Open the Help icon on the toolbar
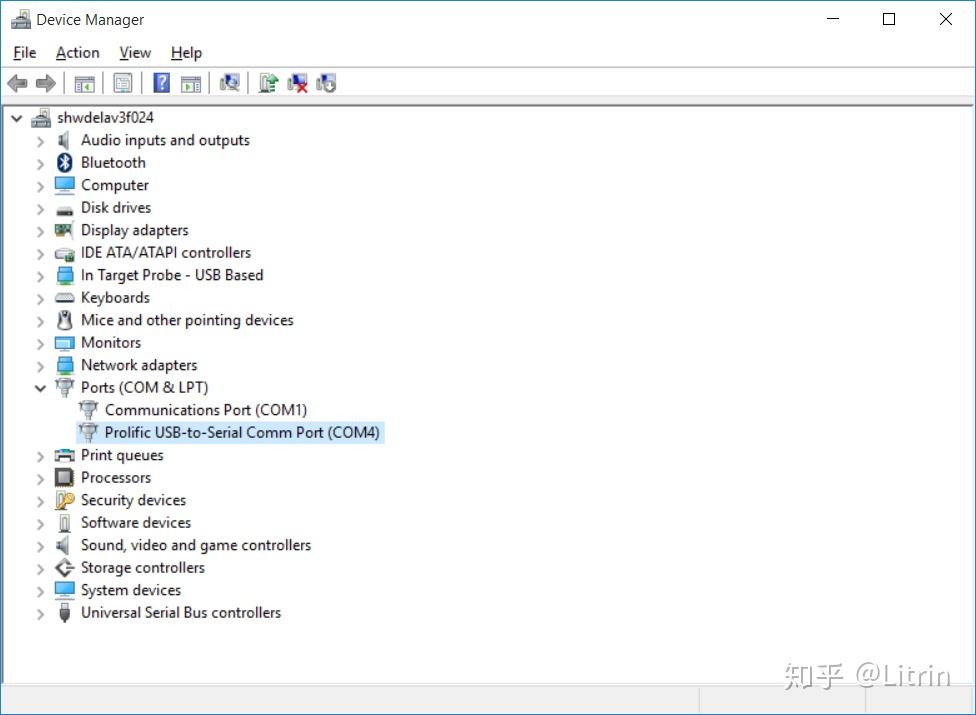Viewport: 976px width, 715px height. click(x=161, y=83)
